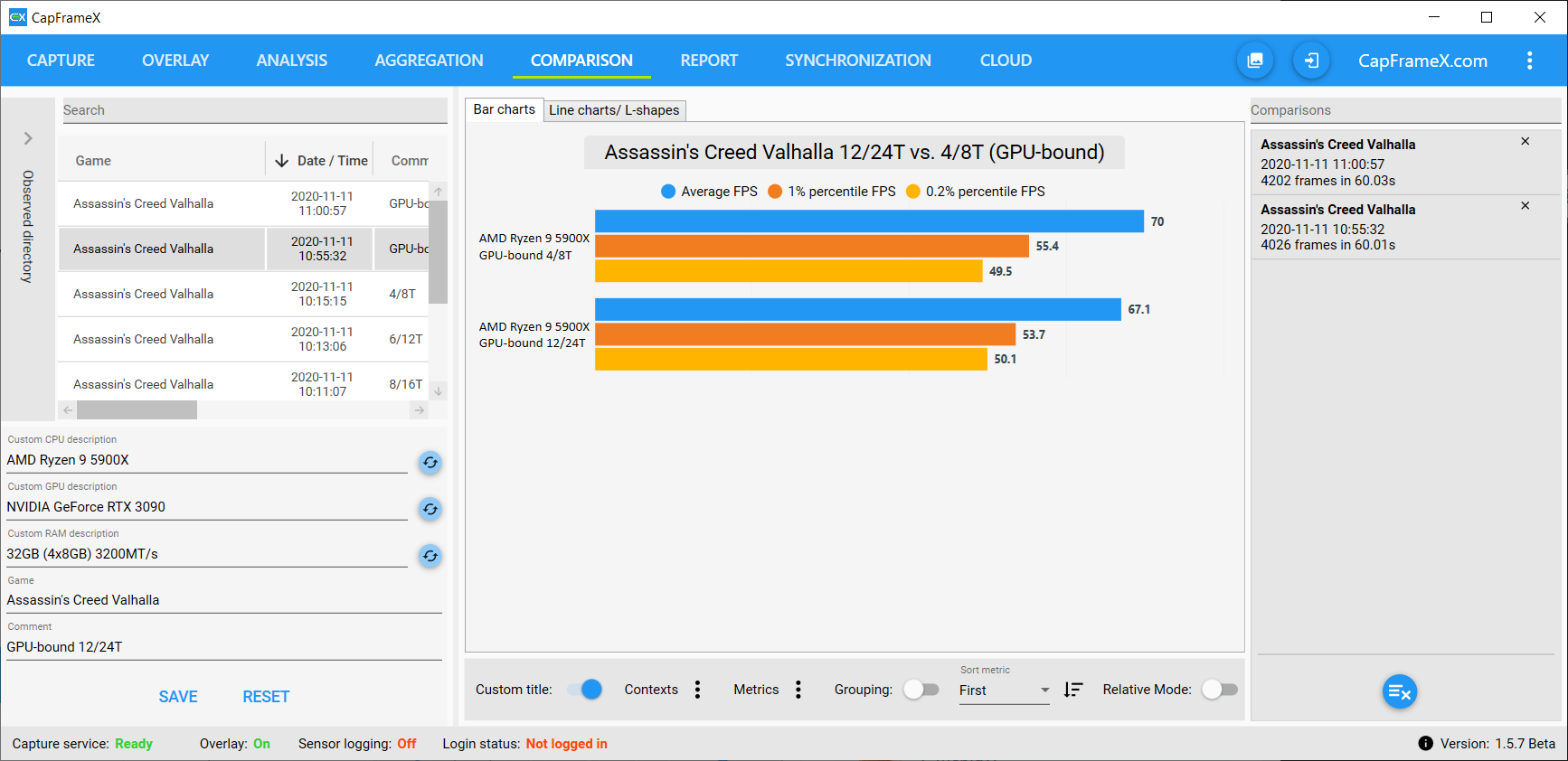
Task: Click the 67.1 FPS average bar for 12/24T
Action: coord(858,309)
